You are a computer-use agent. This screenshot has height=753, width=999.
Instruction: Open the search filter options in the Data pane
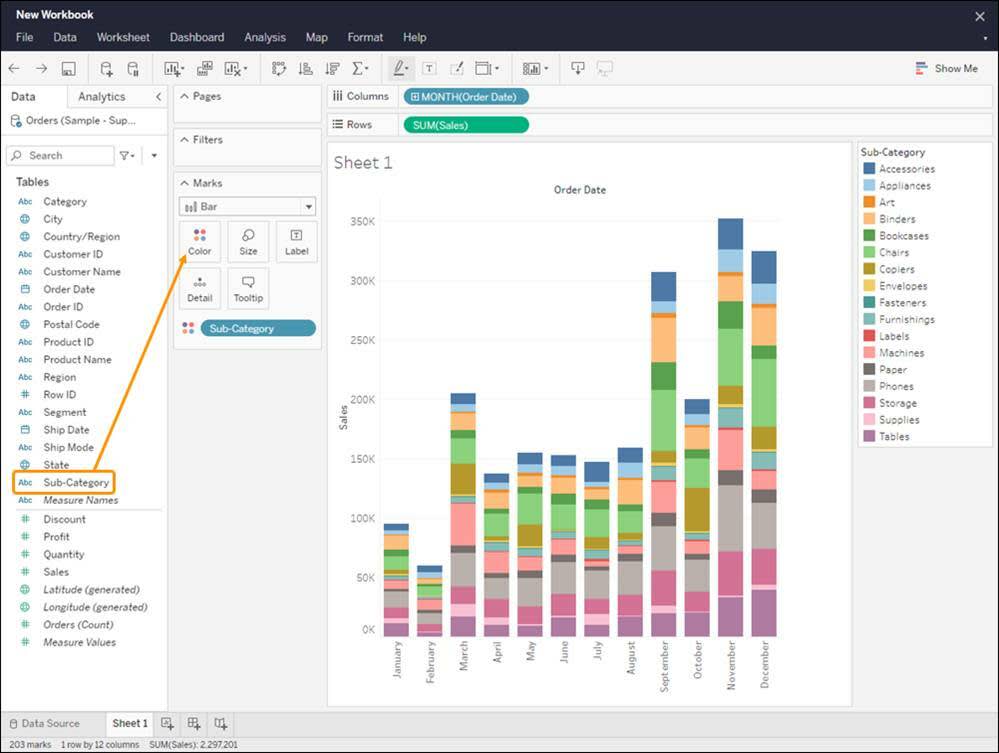tap(127, 155)
